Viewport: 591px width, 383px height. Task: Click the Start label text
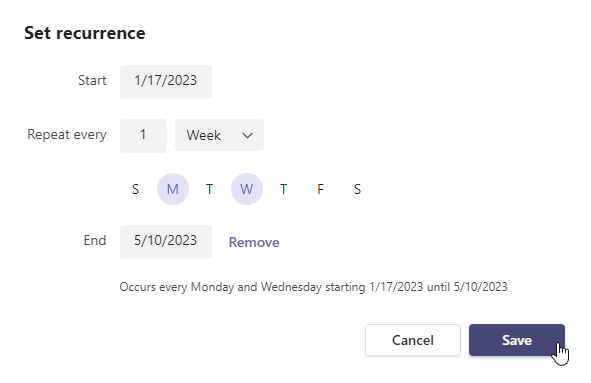click(92, 80)
